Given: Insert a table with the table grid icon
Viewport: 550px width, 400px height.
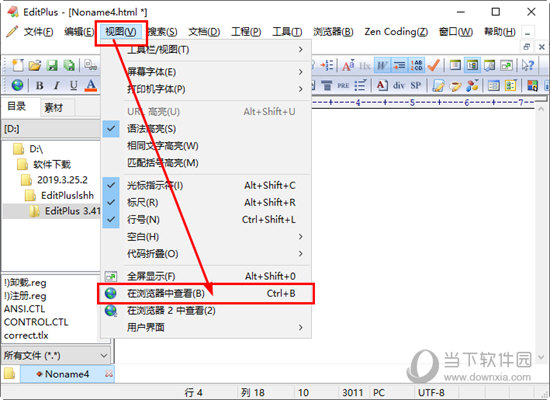Looking at the screenshot, I should pyautogui.click(x=494, y=85).
